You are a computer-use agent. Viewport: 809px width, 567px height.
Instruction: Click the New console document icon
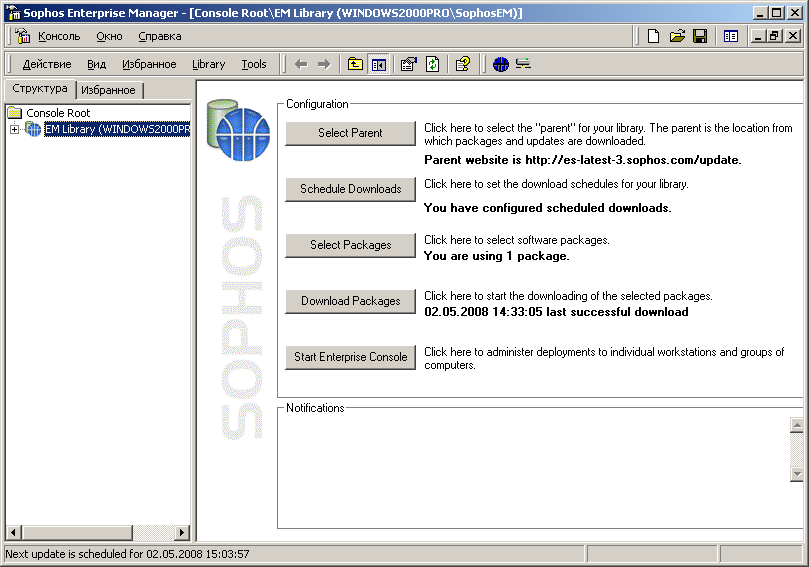click(x=653, y=37)
